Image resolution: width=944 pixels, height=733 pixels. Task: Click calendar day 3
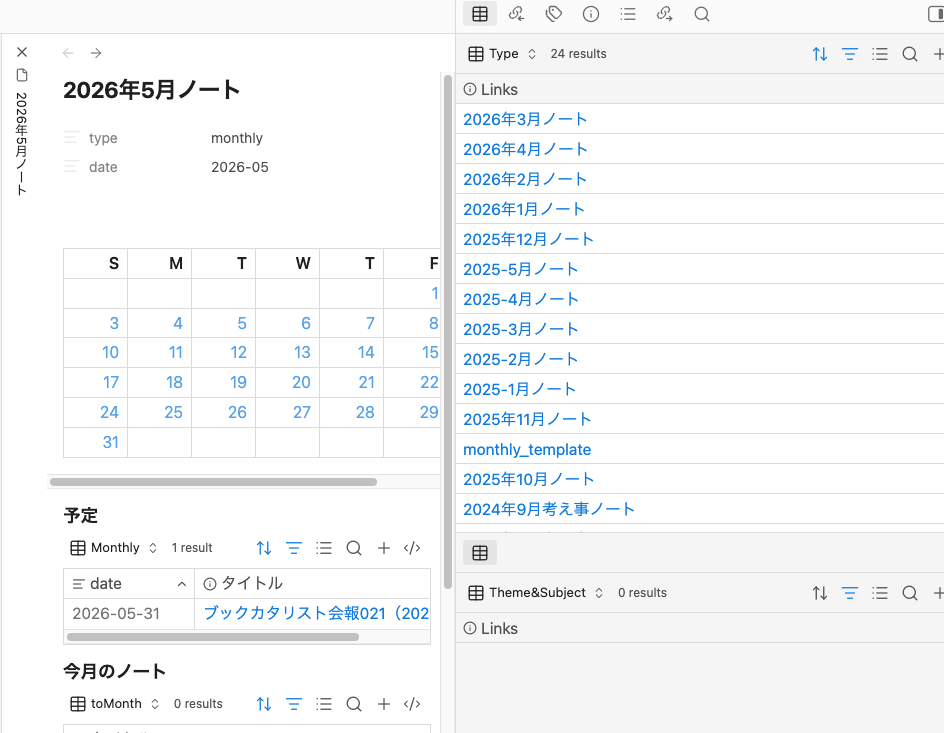pyautogui.click(x=114, y=323)
